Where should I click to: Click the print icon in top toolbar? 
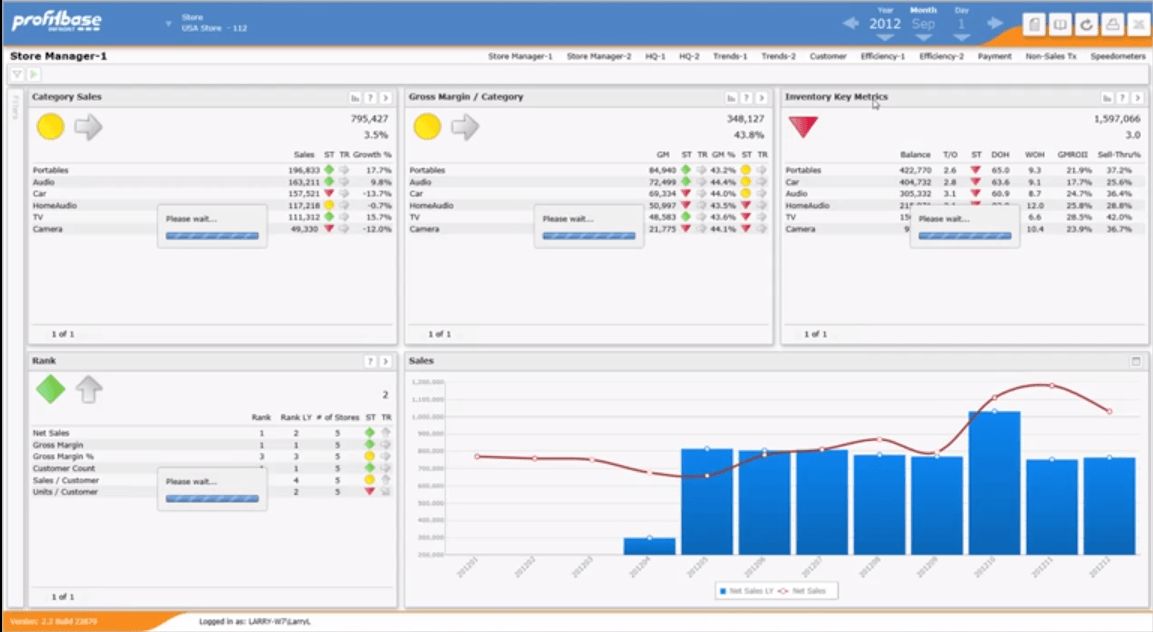[x=1112, y=24]
